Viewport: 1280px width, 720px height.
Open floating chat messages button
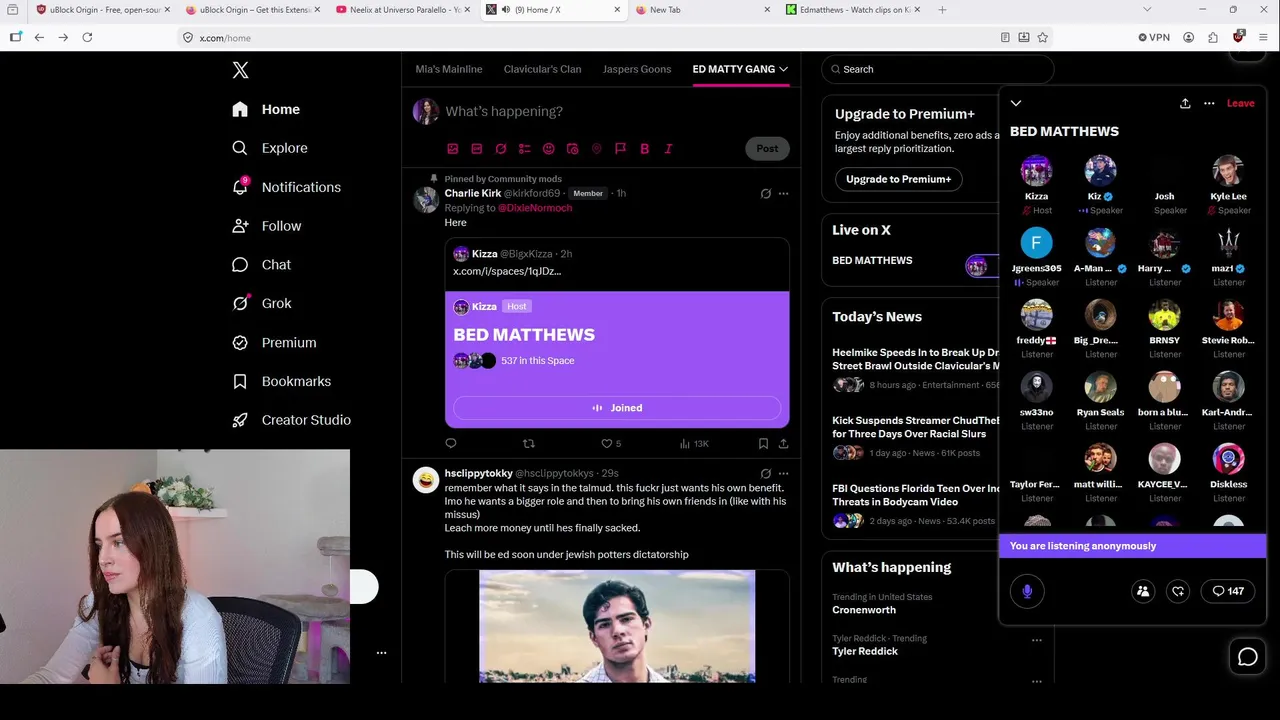coord(1247,657)
